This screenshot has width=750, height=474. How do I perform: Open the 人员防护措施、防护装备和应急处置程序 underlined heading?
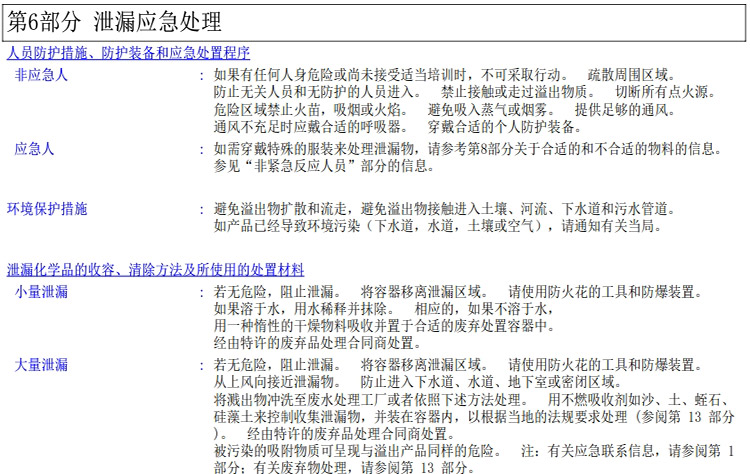pos(128,53)
